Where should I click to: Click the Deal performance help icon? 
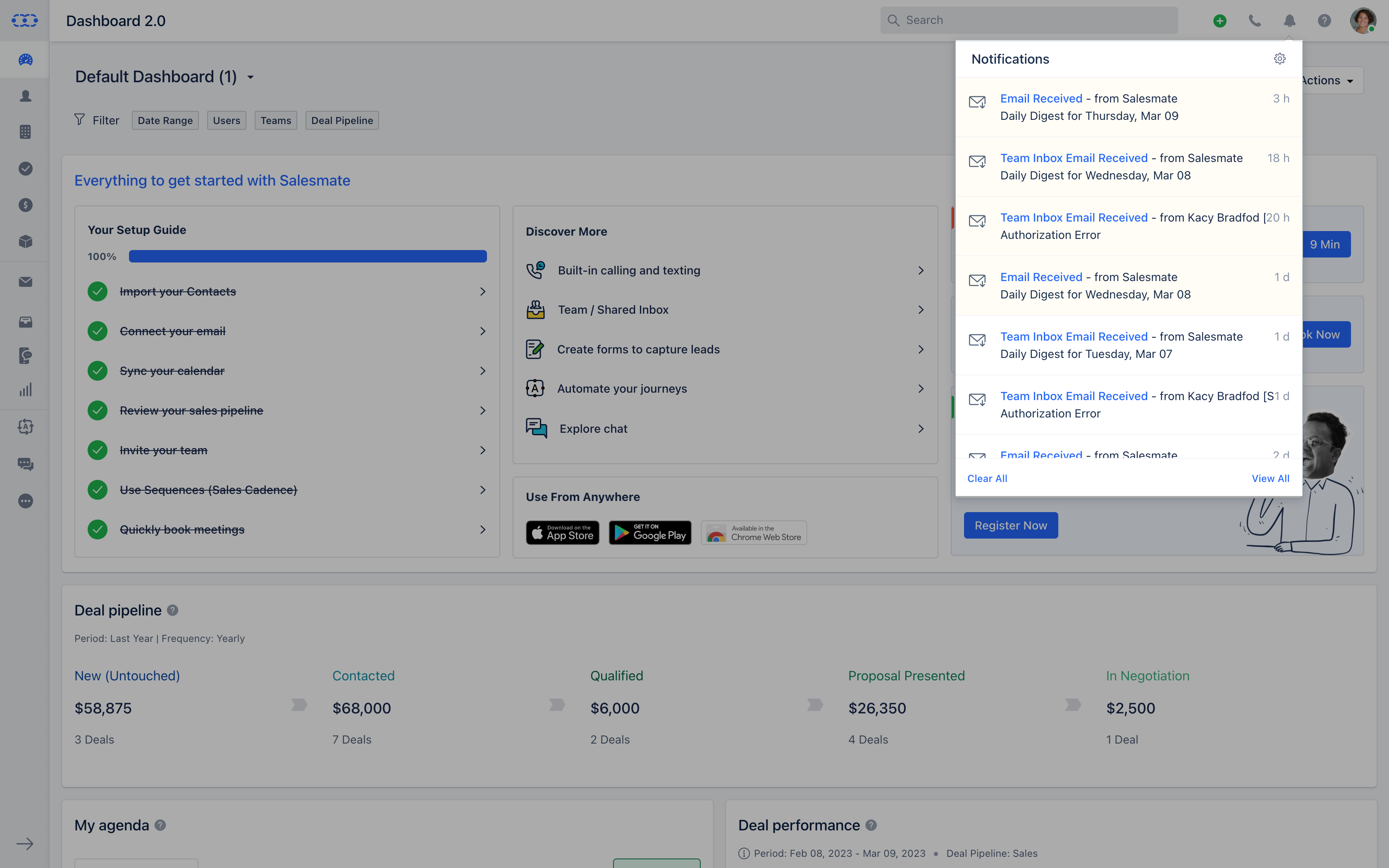(x=871, y=825)
